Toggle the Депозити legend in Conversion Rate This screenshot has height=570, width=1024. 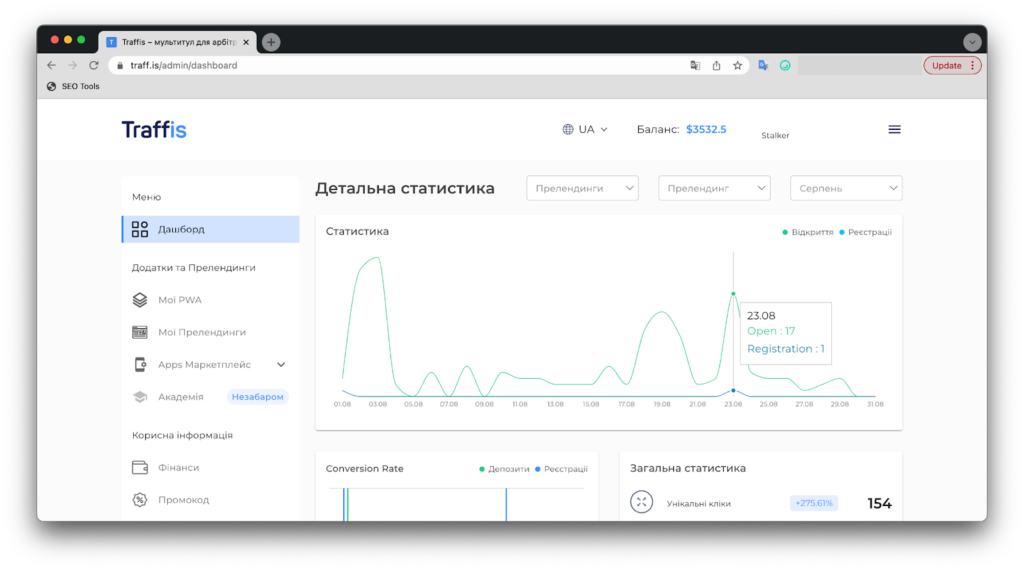505,468
